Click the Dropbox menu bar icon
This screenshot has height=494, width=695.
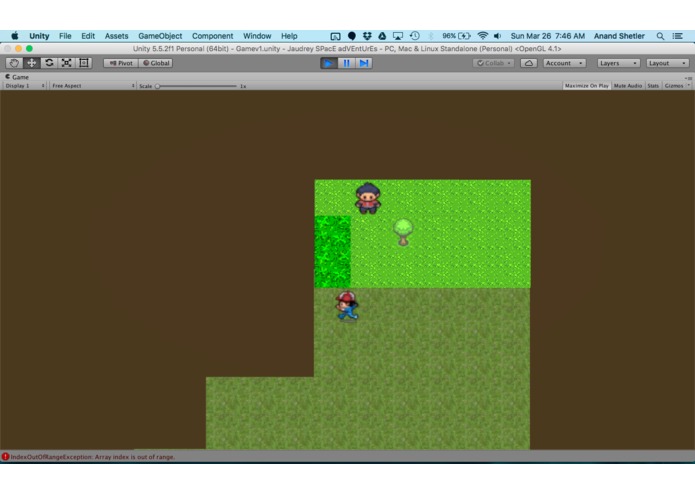(x=367, y=36)
